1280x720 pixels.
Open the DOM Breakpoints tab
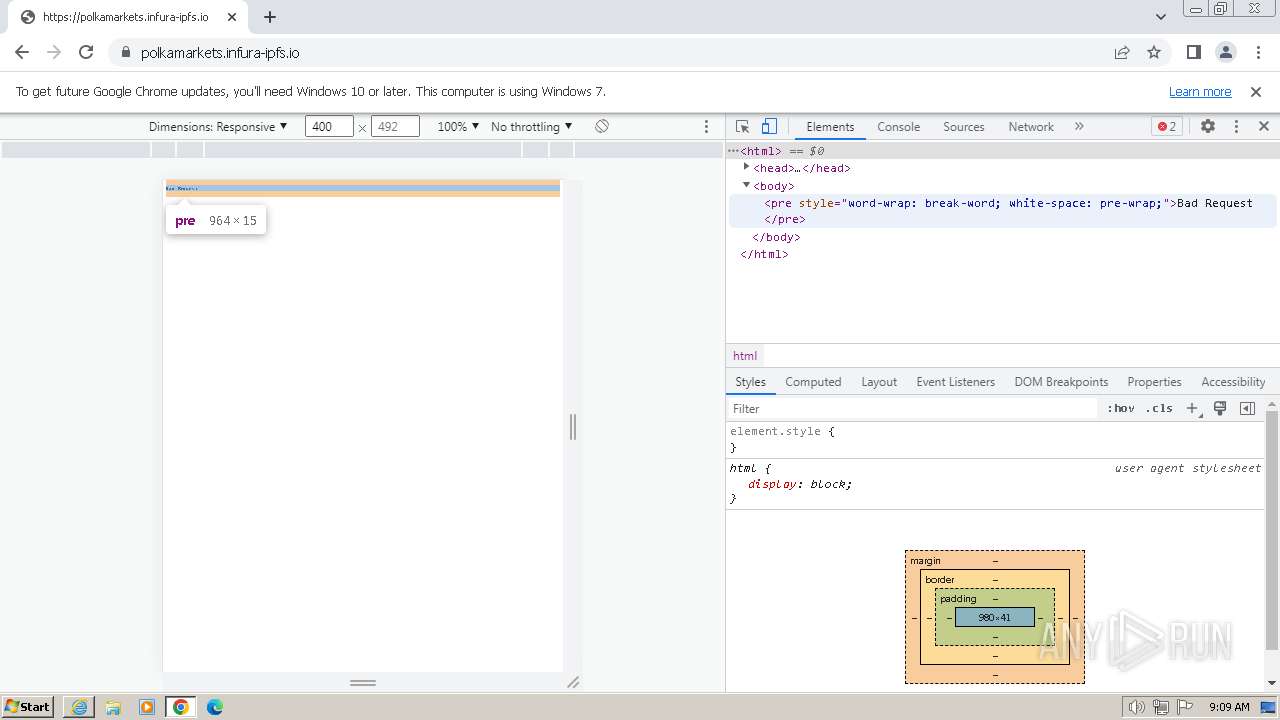pyautogui.click(x=1061, y=382)
